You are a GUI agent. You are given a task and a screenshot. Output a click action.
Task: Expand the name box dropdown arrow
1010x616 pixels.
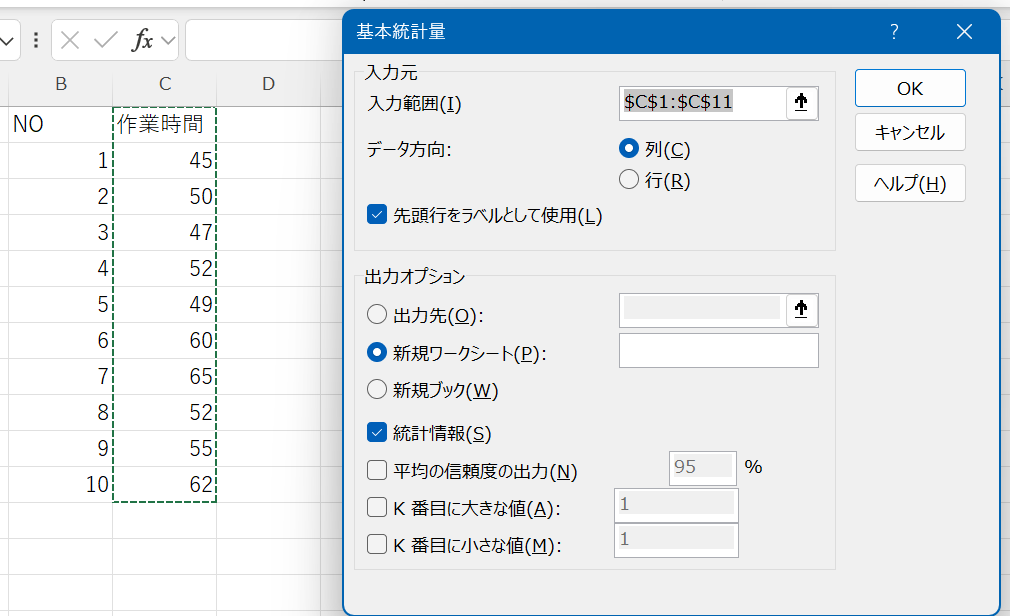pyautogui.click(x=9, y=40)
